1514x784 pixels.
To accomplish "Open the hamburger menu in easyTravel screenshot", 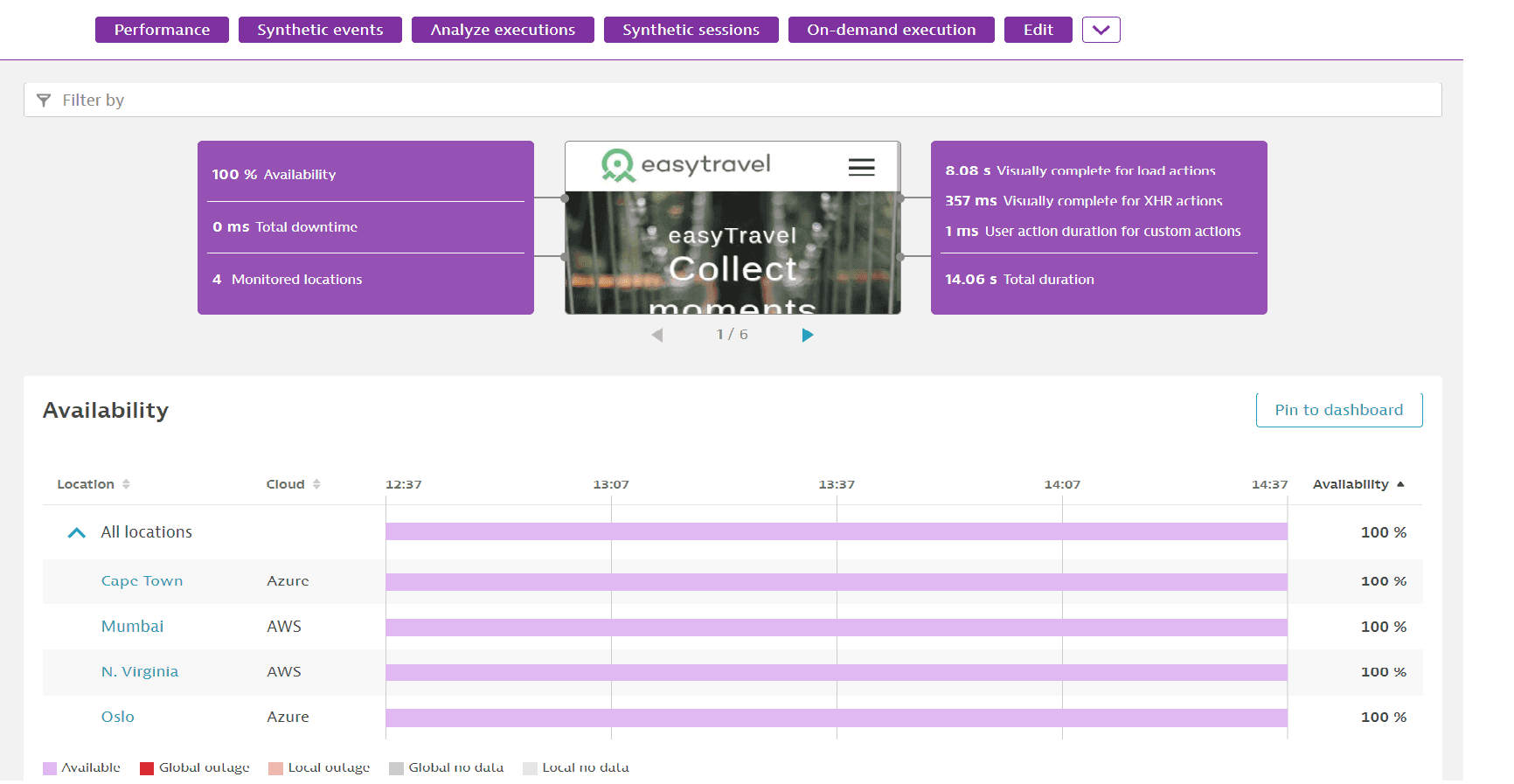I will click(861, 167).
